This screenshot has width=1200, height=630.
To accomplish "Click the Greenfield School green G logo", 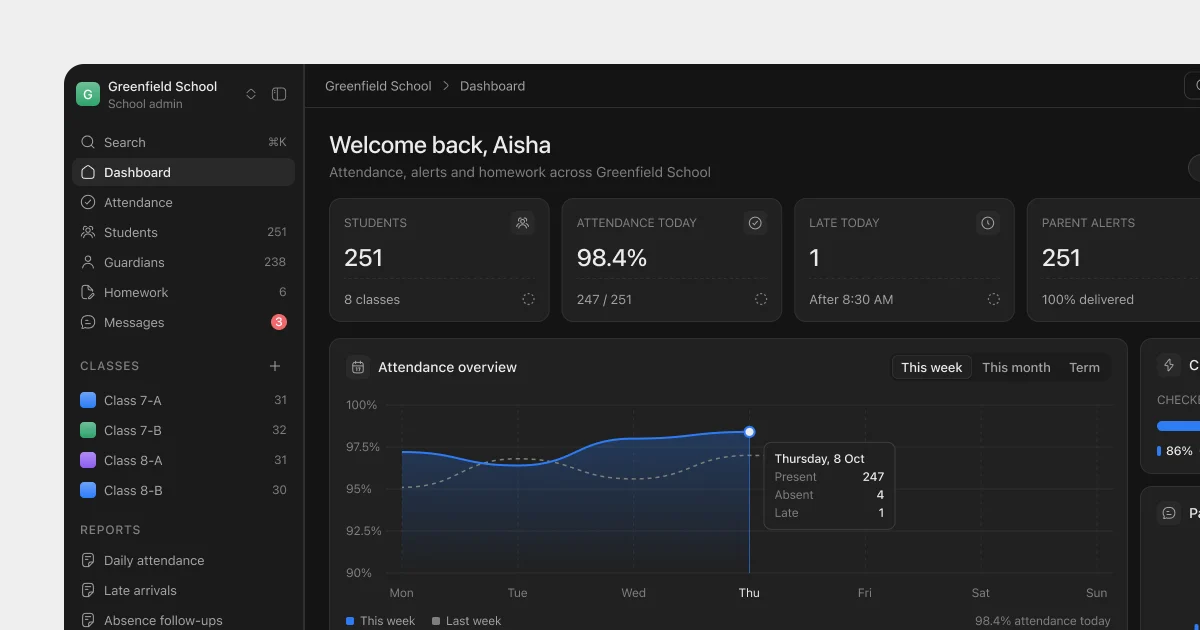I will click(x=88, y=94).
